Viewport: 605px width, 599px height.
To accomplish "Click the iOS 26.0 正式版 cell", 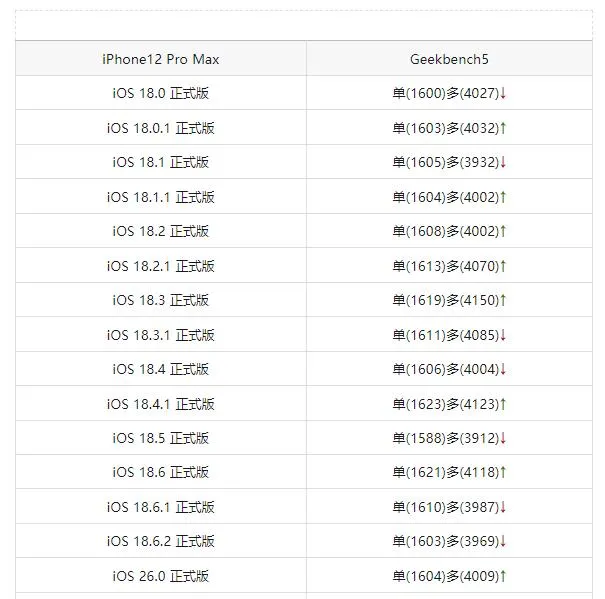I will 161,576.
